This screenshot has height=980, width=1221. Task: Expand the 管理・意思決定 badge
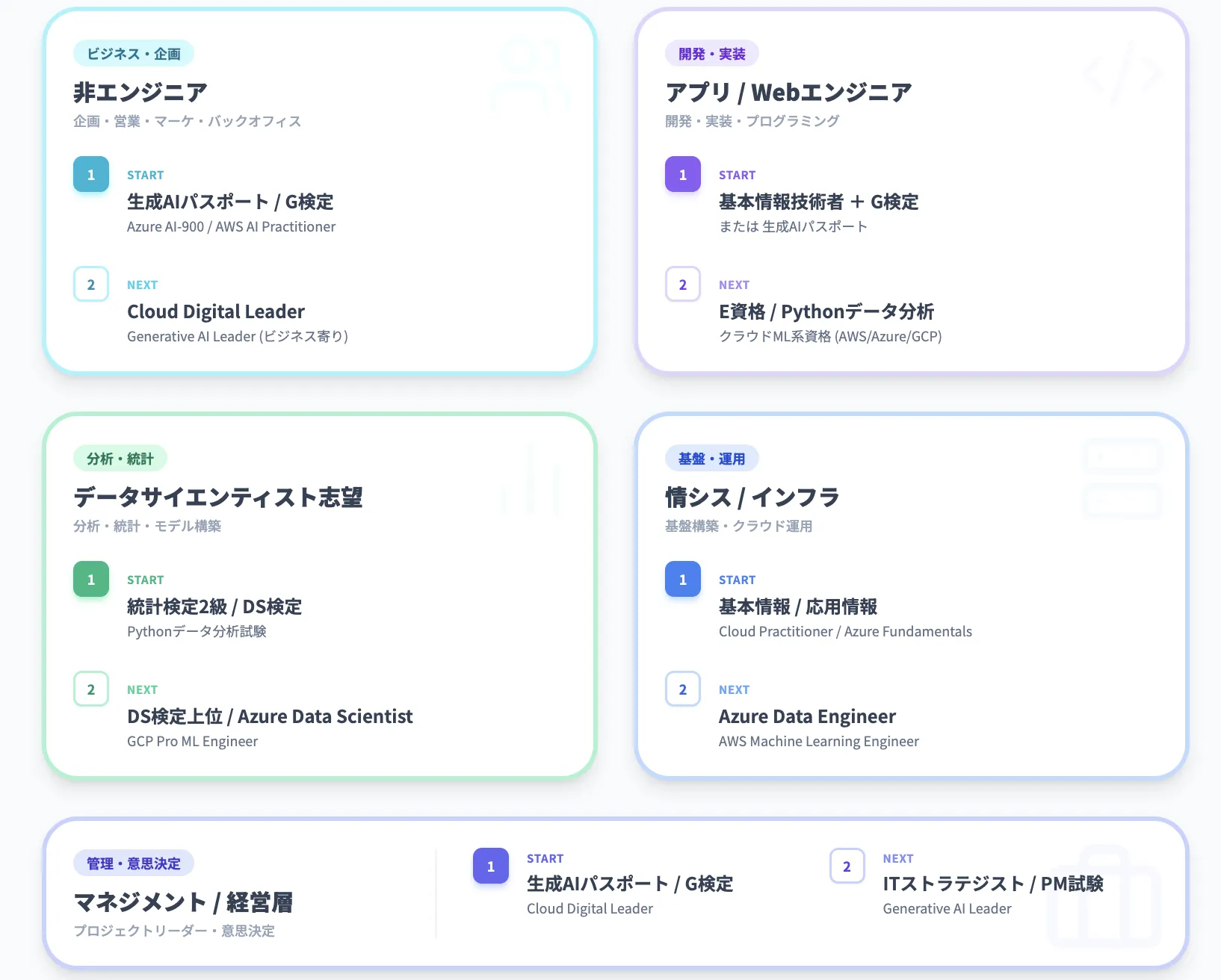click(x=134, y=863)
